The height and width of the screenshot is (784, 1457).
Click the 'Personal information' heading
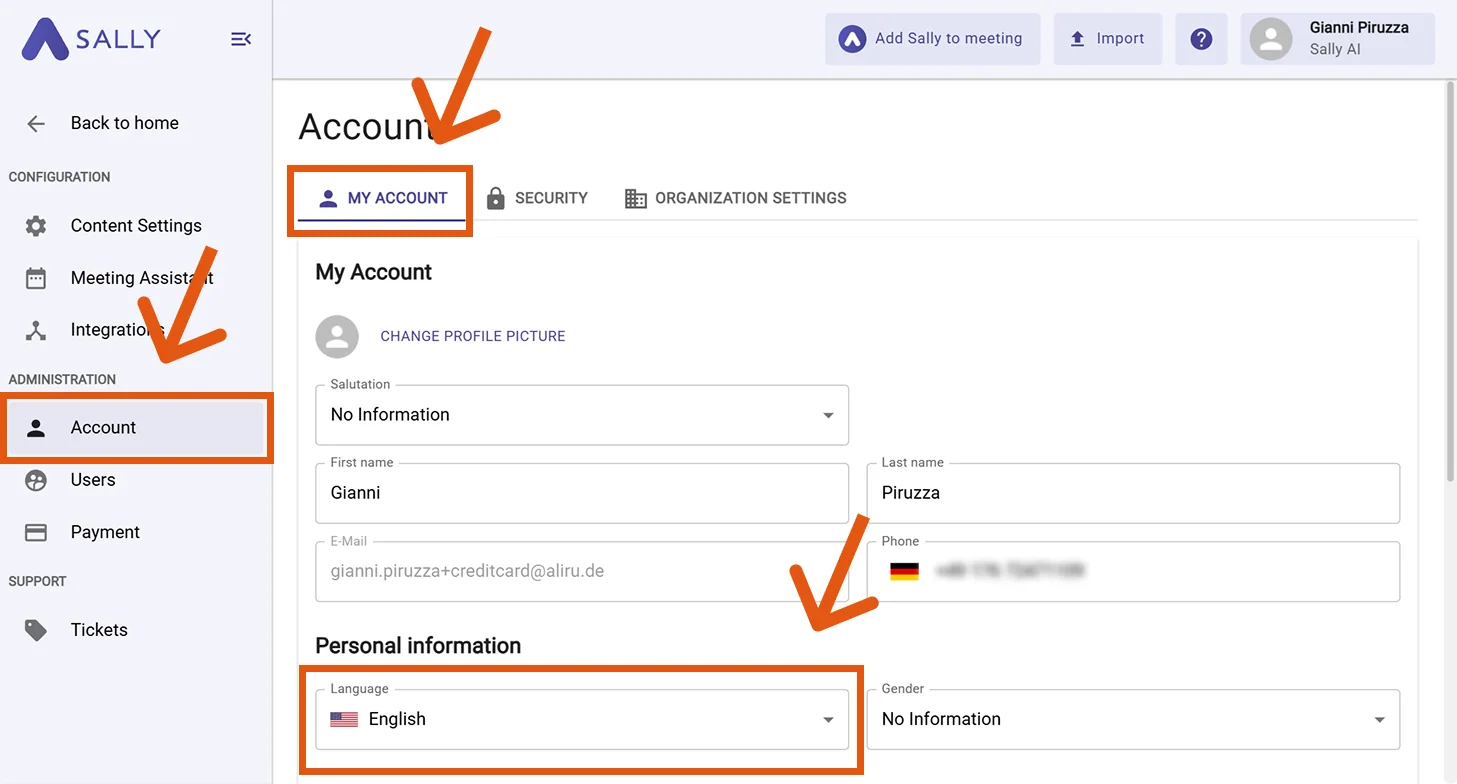(418, 646)
